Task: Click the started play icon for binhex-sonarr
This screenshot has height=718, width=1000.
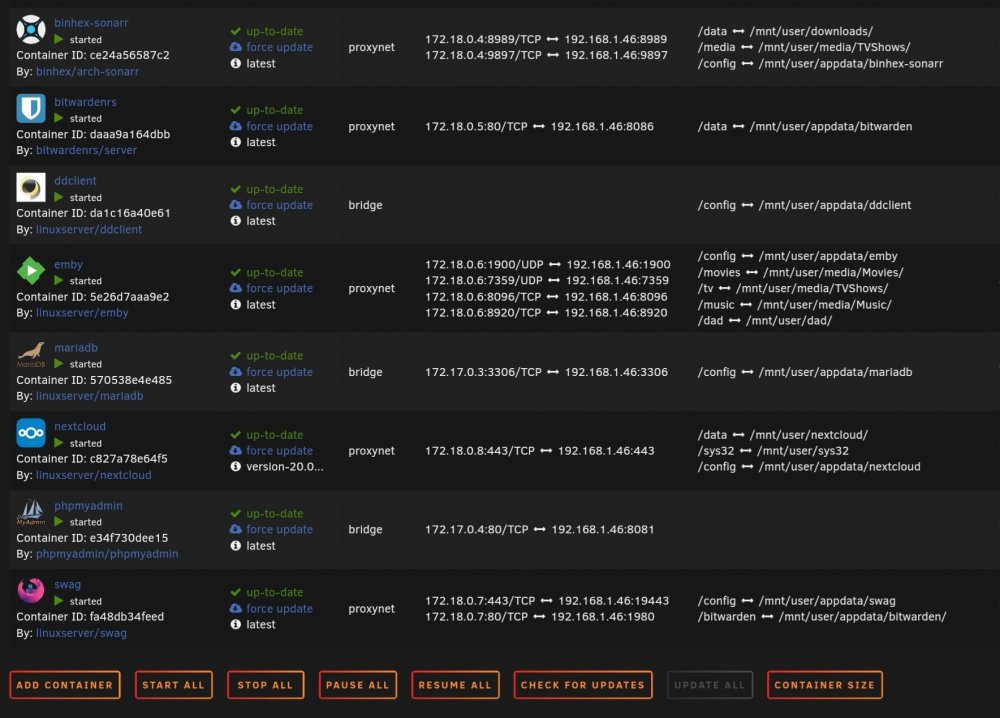Action: pos(59,40)
